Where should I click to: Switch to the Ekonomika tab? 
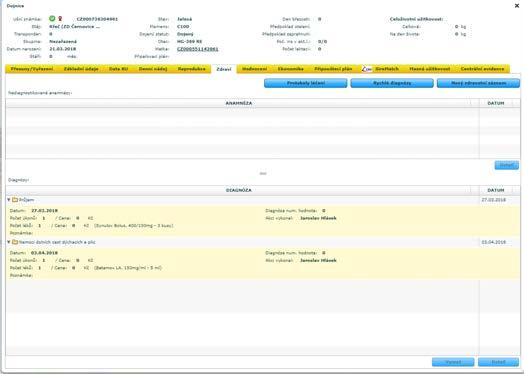[291, 69]
